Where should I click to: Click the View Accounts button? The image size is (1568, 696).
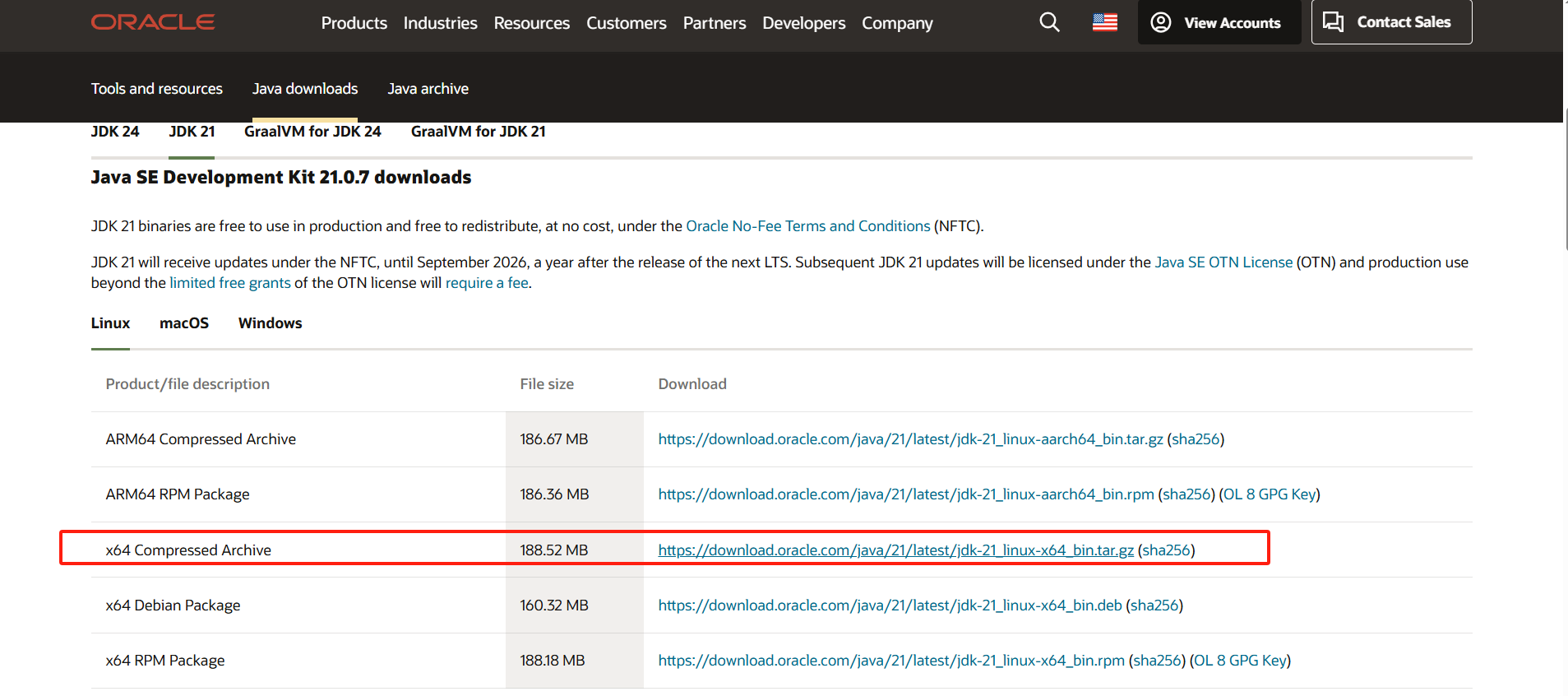point(1219,22)
